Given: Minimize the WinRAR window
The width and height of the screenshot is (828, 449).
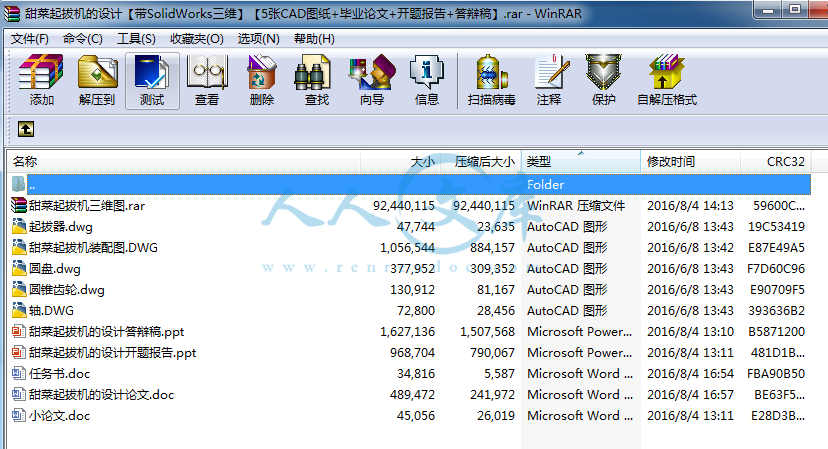Looking at the screenshot, I should pyautogui.click(x=768, y=10).
